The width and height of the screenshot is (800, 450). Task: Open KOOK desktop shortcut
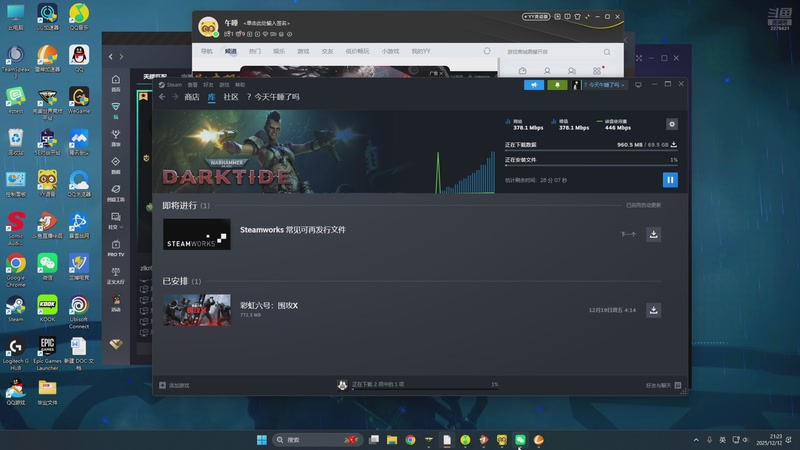click(47, 309)
